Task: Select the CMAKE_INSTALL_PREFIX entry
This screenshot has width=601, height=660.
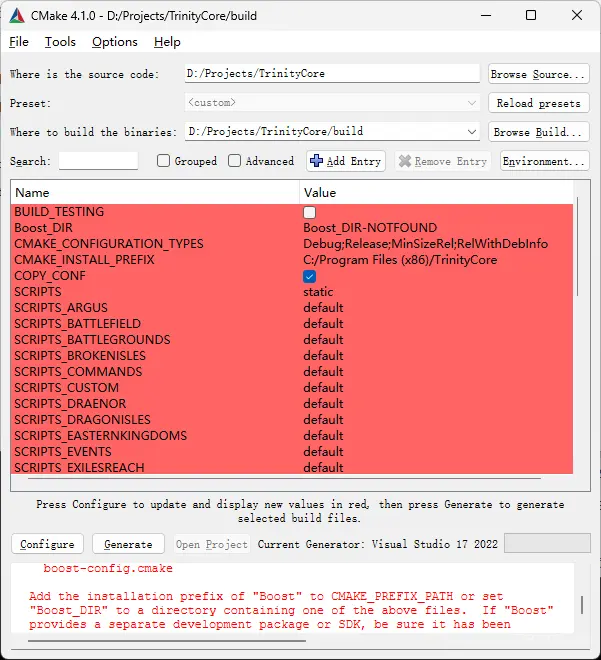Action: pyautogui.click(x=84, y=260)
